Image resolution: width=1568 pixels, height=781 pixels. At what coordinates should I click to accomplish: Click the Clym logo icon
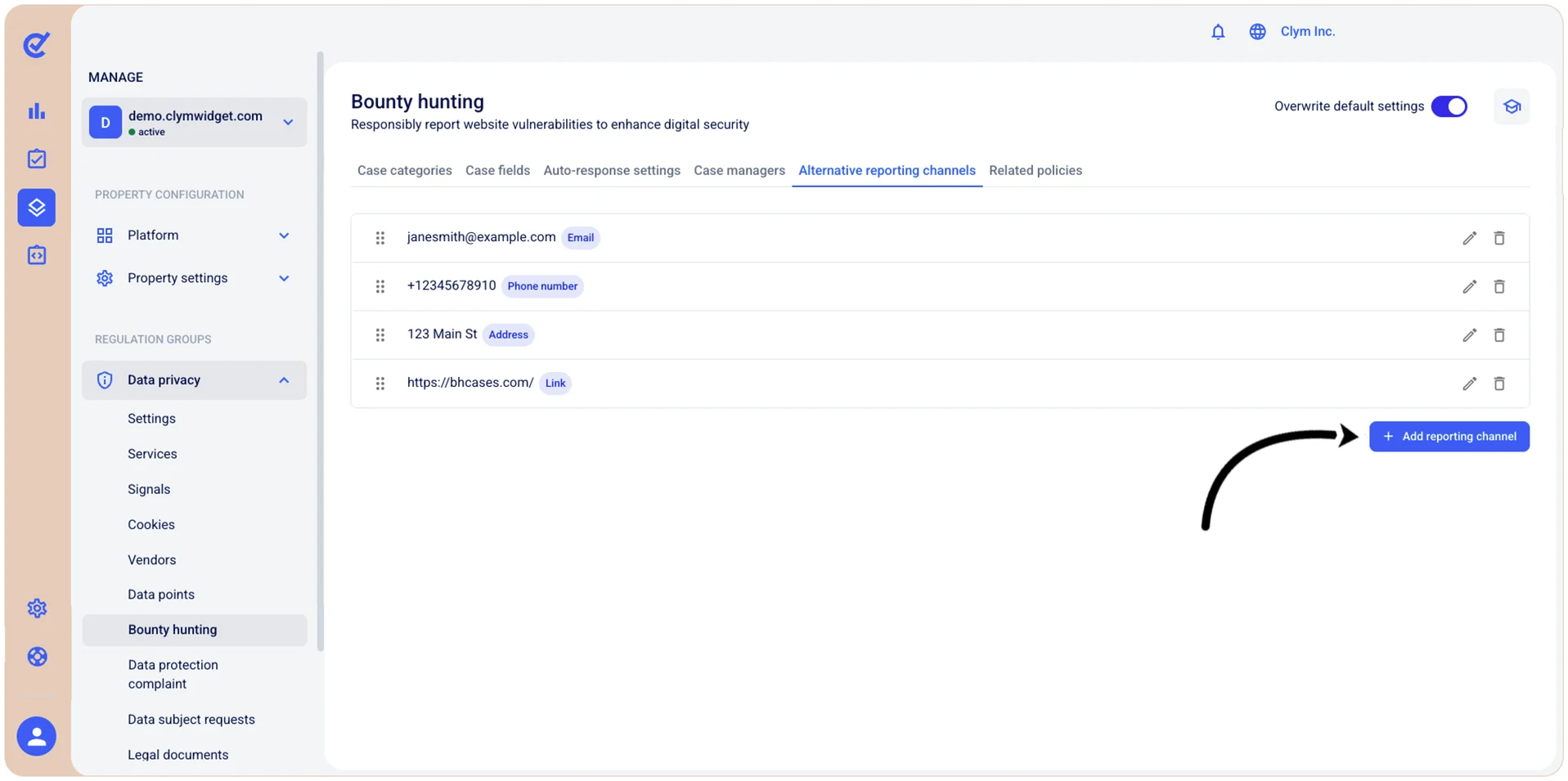36,45
